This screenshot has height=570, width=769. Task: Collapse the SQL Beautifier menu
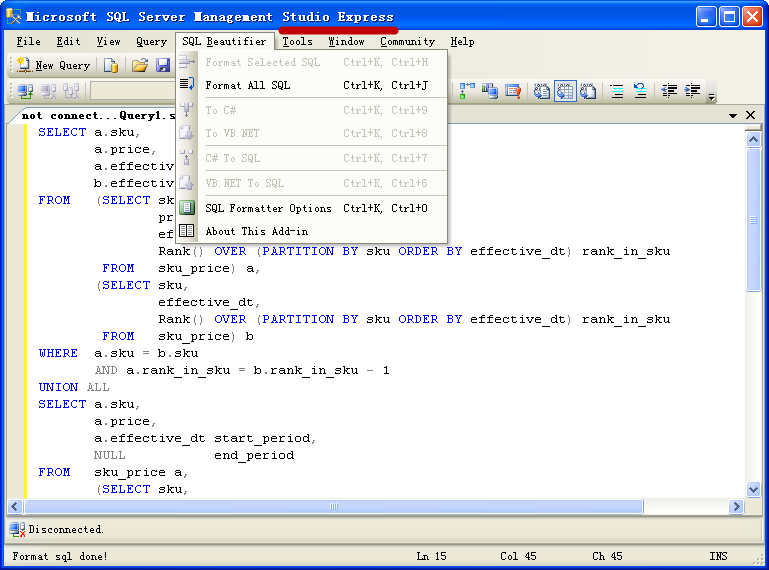tap(224, 42)
